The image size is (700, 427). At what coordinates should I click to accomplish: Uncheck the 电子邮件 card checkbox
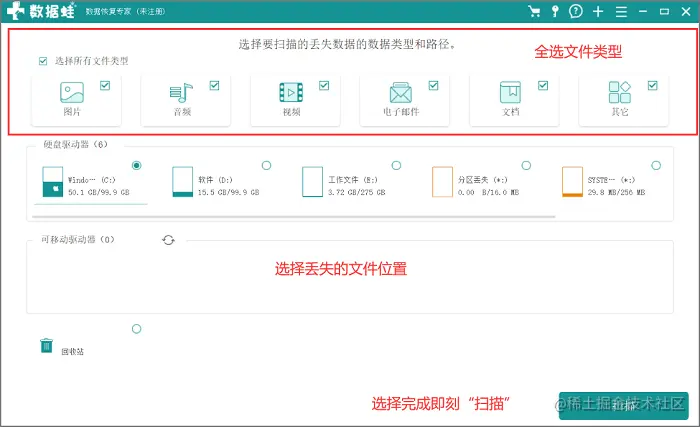(433, 85)
